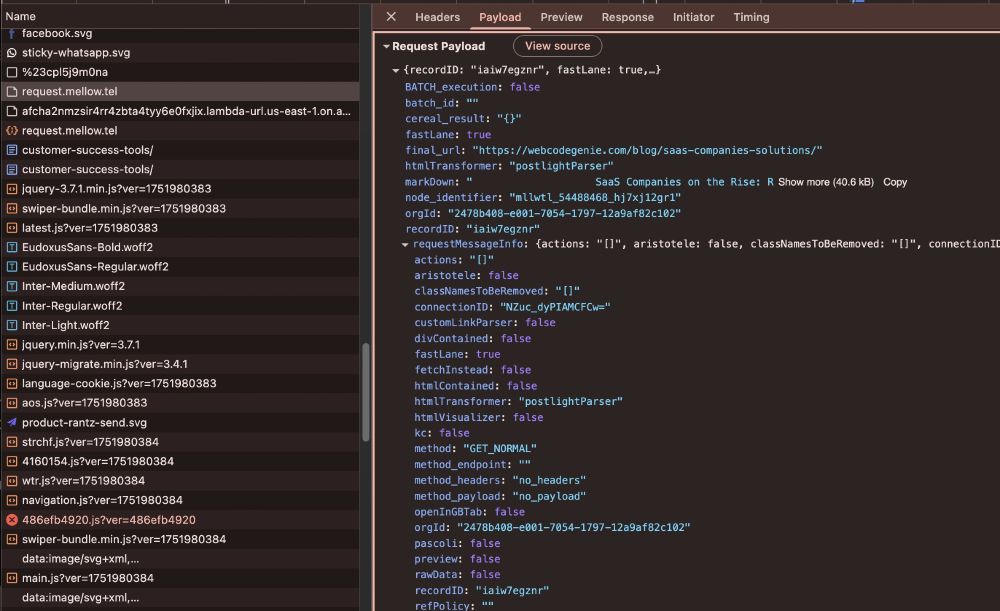Collapse the Request Payload section
This screenshot has width=1000, height=611.
point(386,47)
